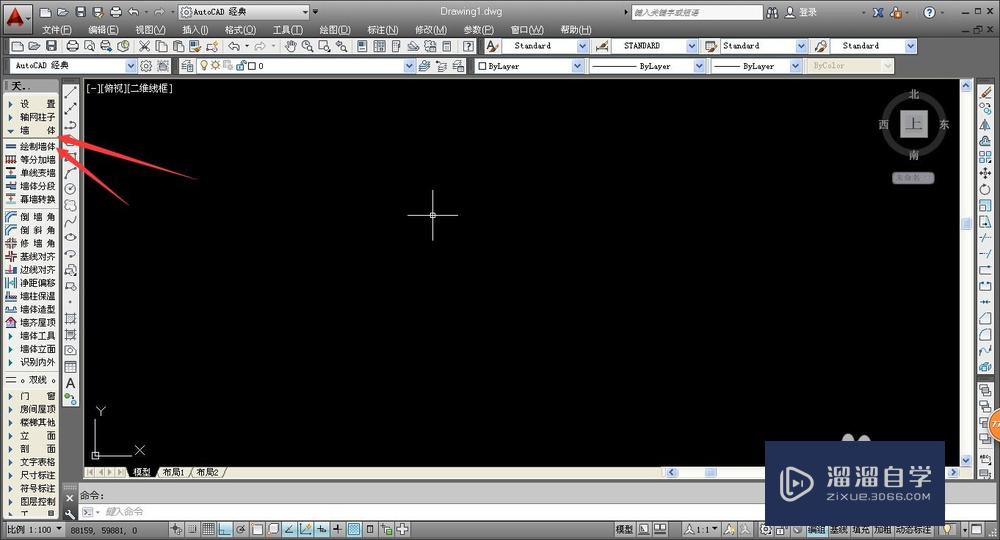Select the Multiline Text A tool
Viewport: 1000px width, 540px height.
click(71, 383)
